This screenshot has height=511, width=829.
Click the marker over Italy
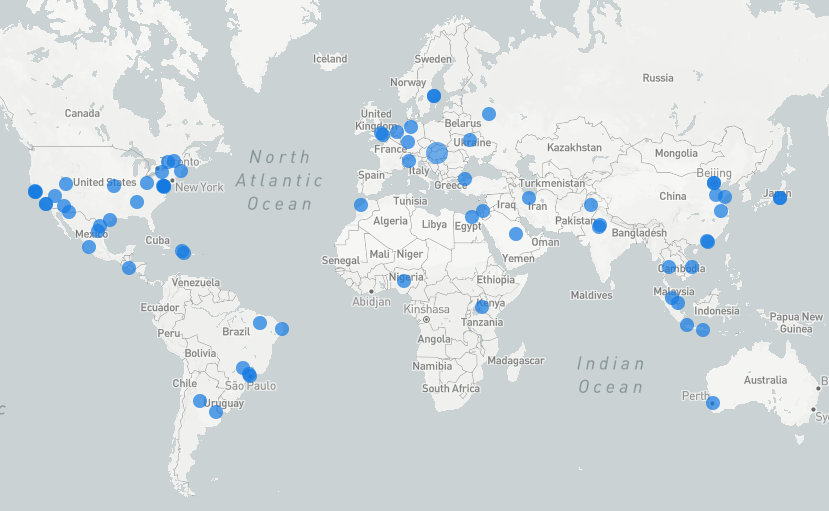tap(409, 161)
